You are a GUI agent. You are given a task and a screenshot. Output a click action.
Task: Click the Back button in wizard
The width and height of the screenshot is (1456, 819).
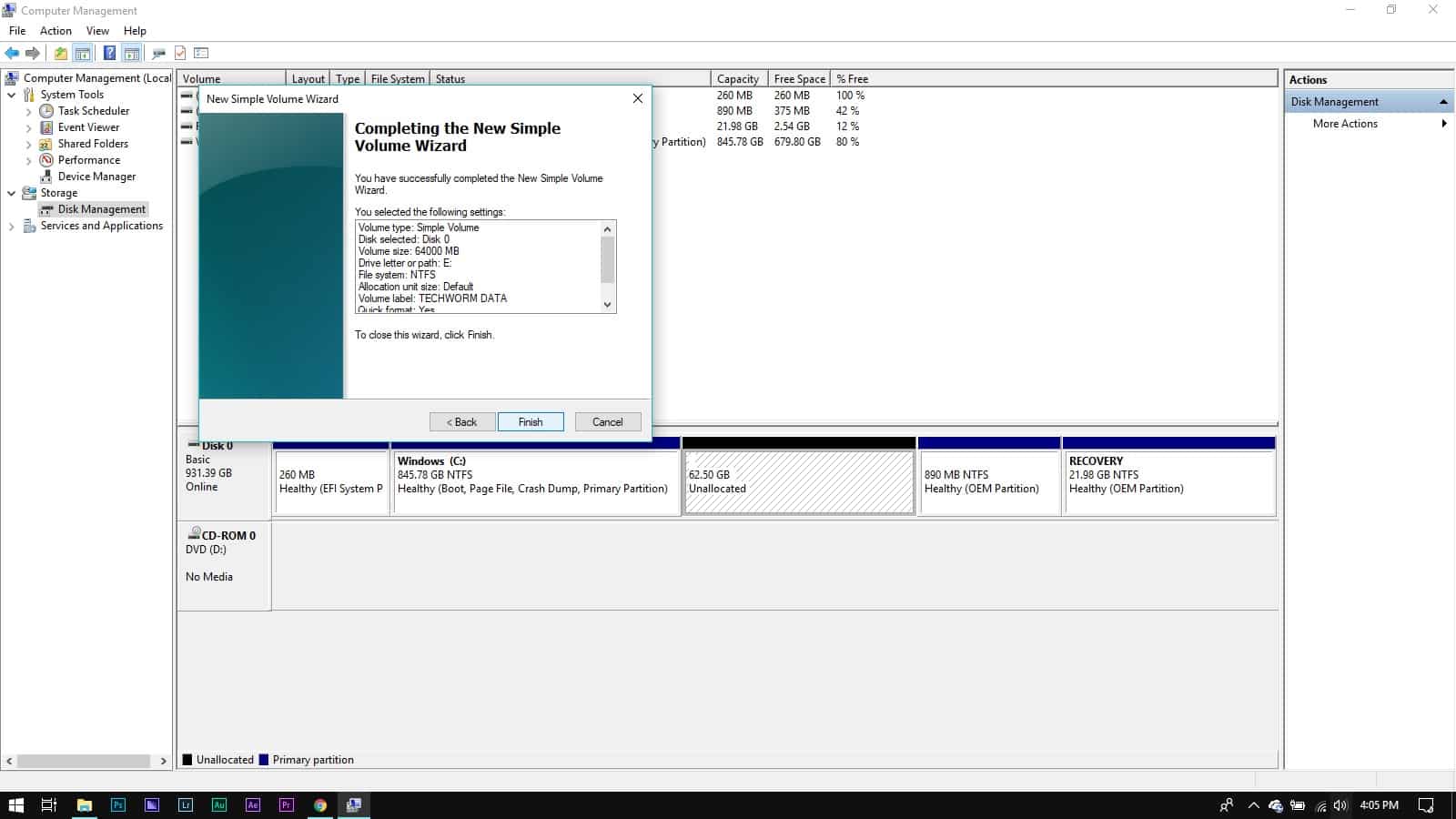pos(462,422)
